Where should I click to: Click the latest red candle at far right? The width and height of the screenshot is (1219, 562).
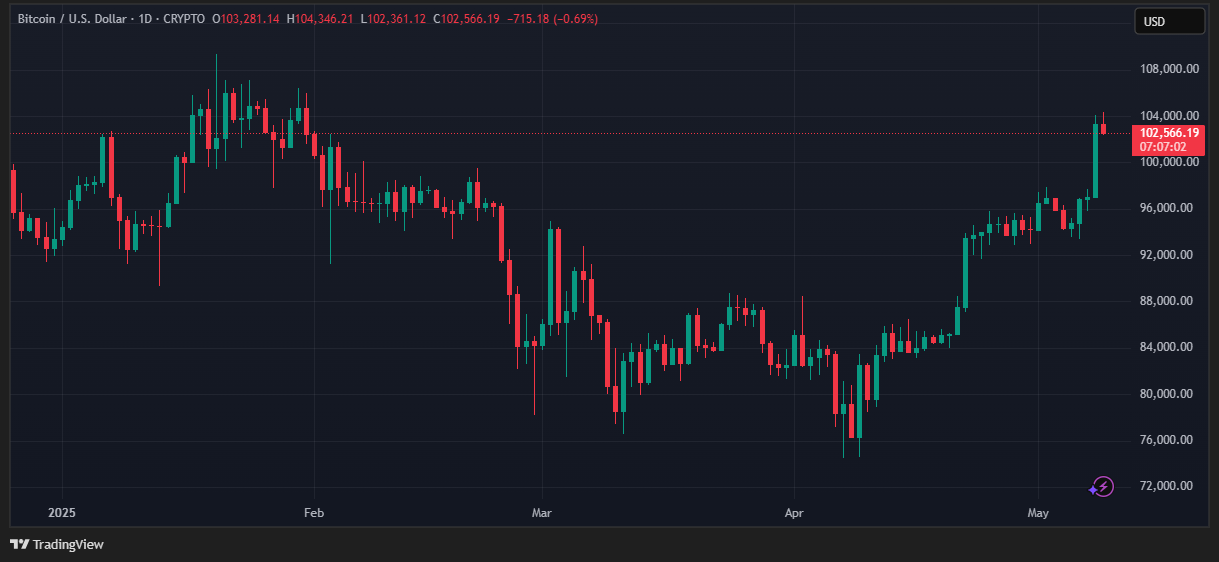pos(1104,127)
